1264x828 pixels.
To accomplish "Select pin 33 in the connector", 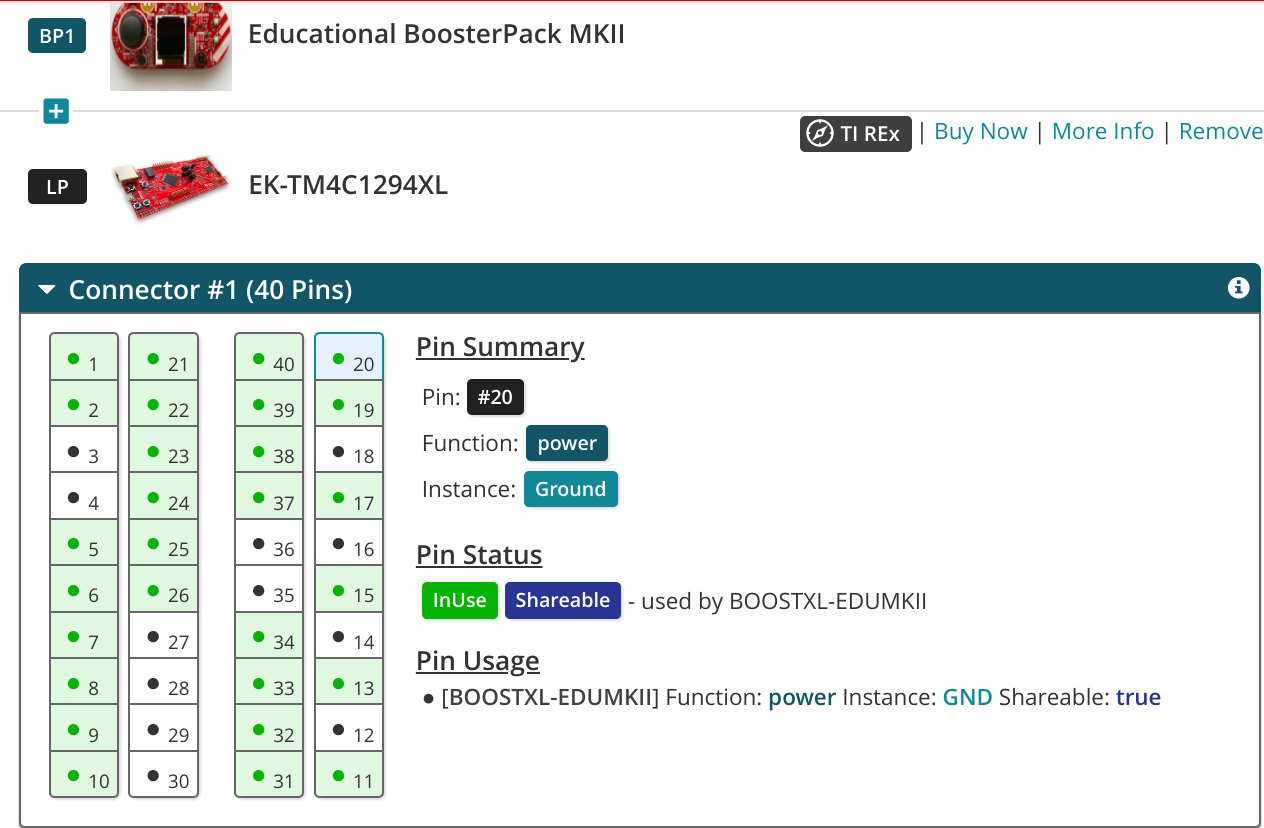I will 269,682.
